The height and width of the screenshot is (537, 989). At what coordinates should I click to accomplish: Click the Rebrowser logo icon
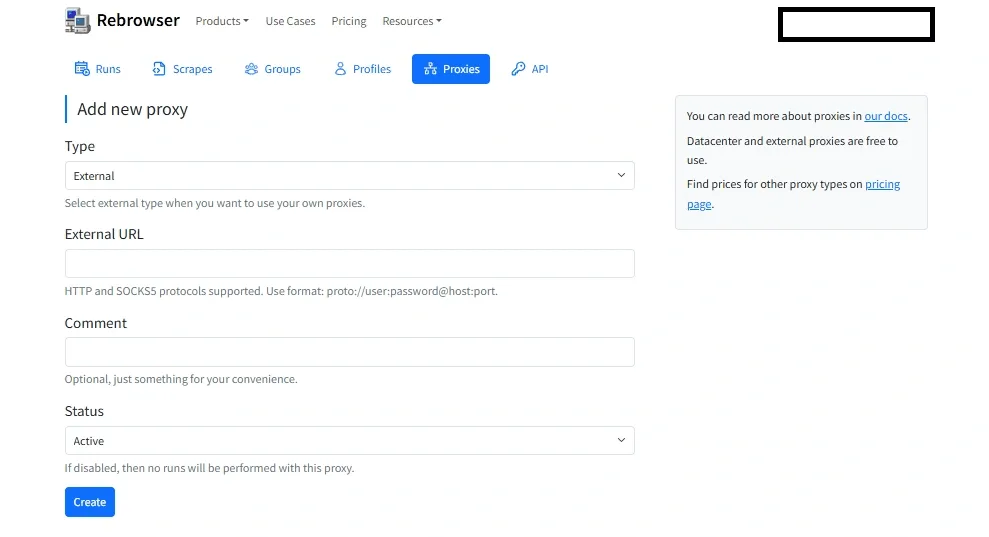(78, 21)
